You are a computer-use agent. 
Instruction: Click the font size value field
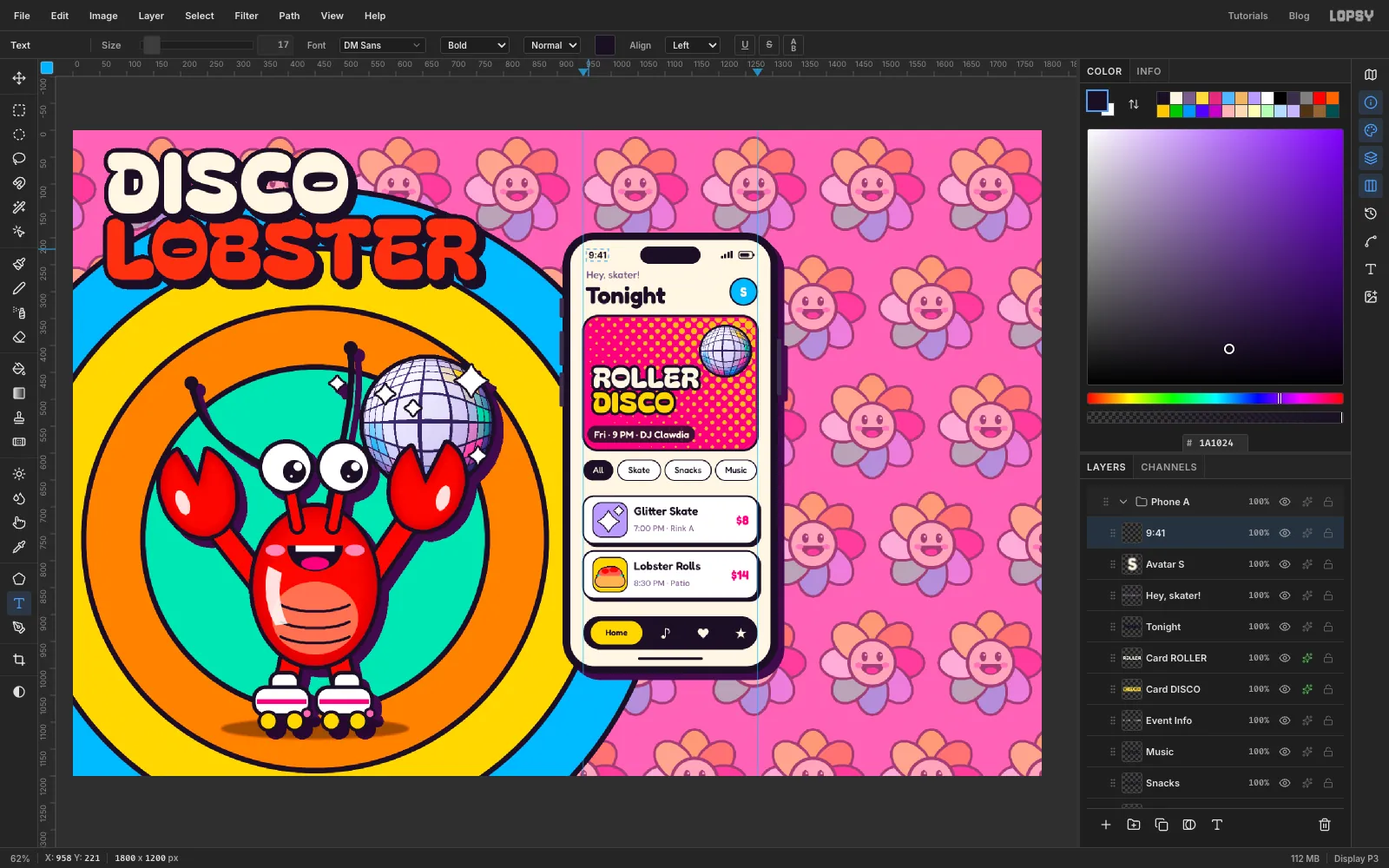pyautogui.click(x=275, y=45)
